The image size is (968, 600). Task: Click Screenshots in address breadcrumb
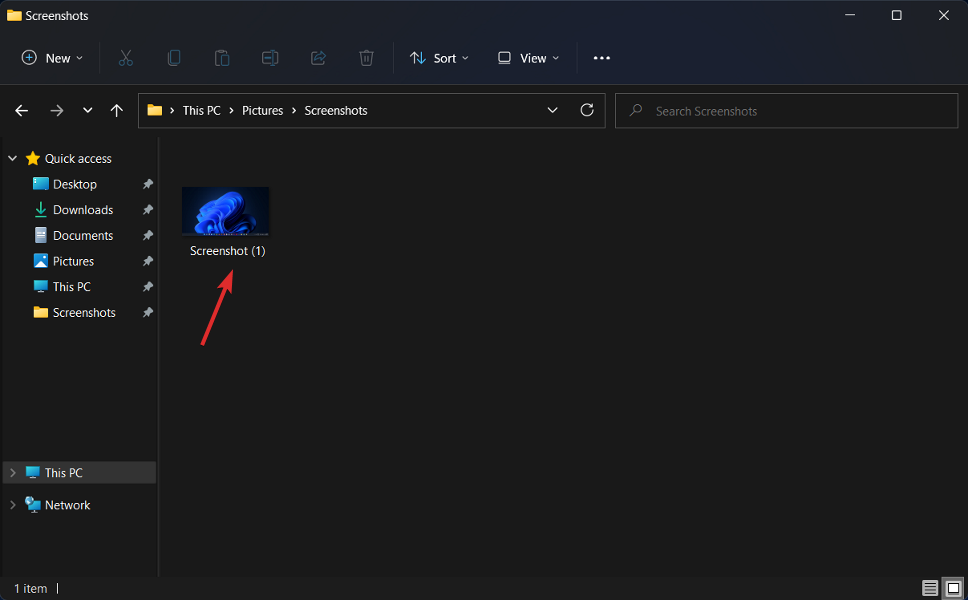pos(336,110)
